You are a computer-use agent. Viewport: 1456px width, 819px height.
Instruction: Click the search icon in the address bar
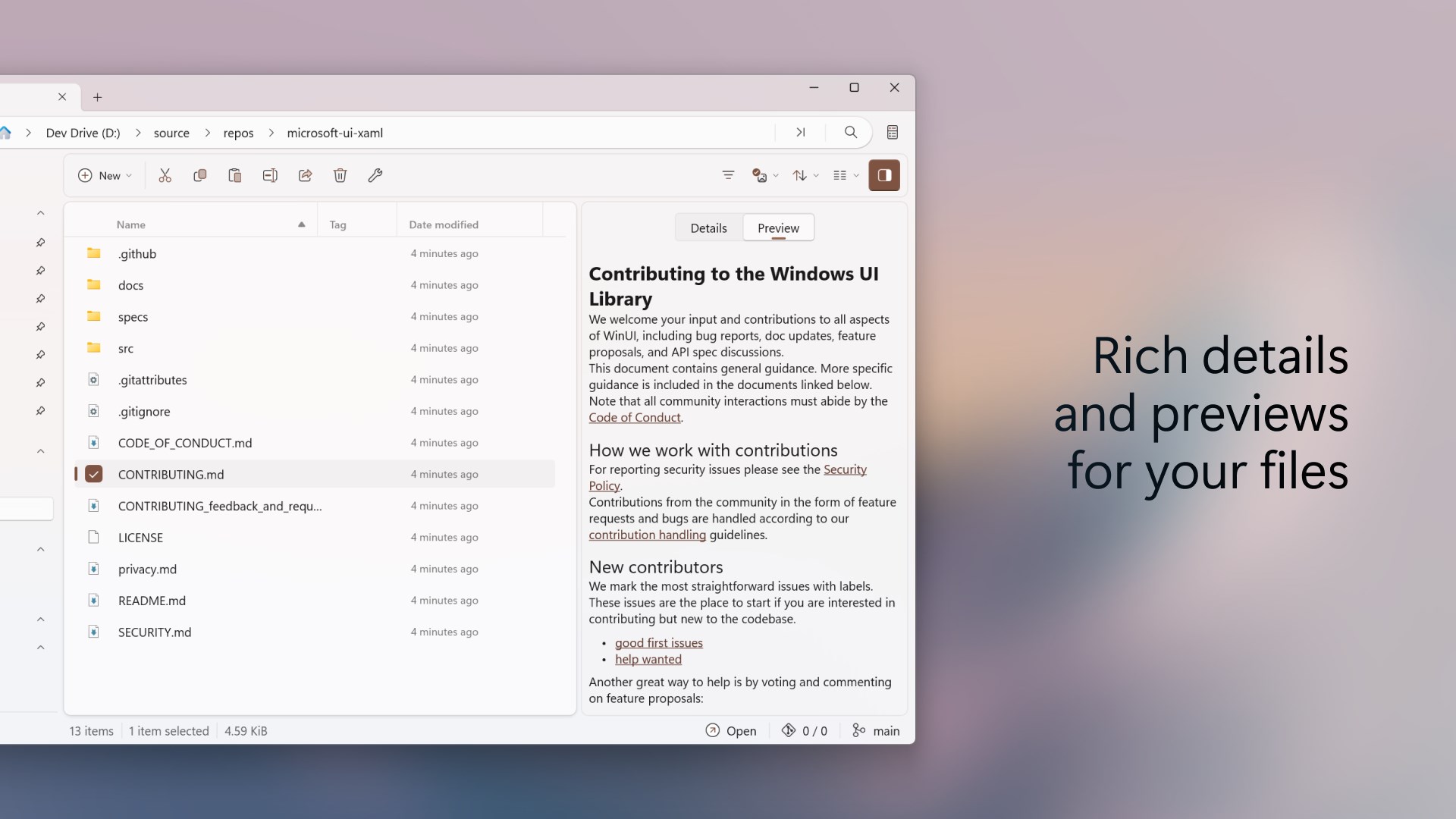pyautogui.click(x=849, y=132)
